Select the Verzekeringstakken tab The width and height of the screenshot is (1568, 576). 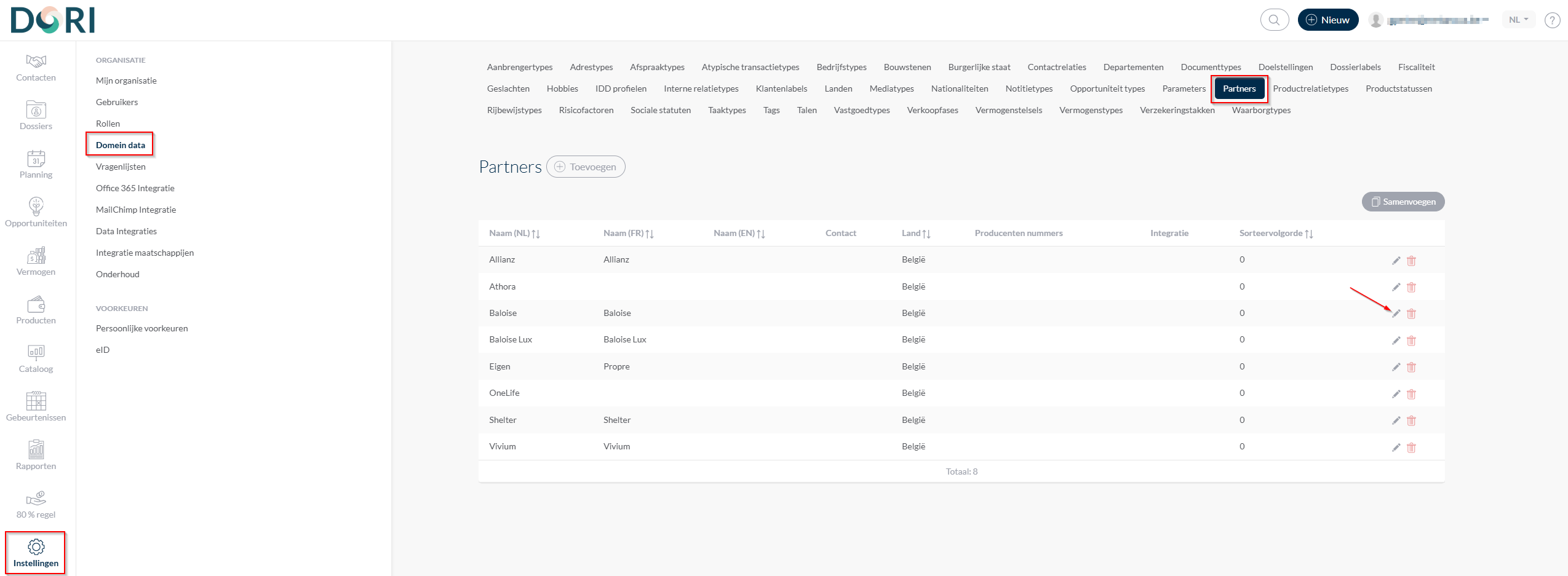point(1177,110)
